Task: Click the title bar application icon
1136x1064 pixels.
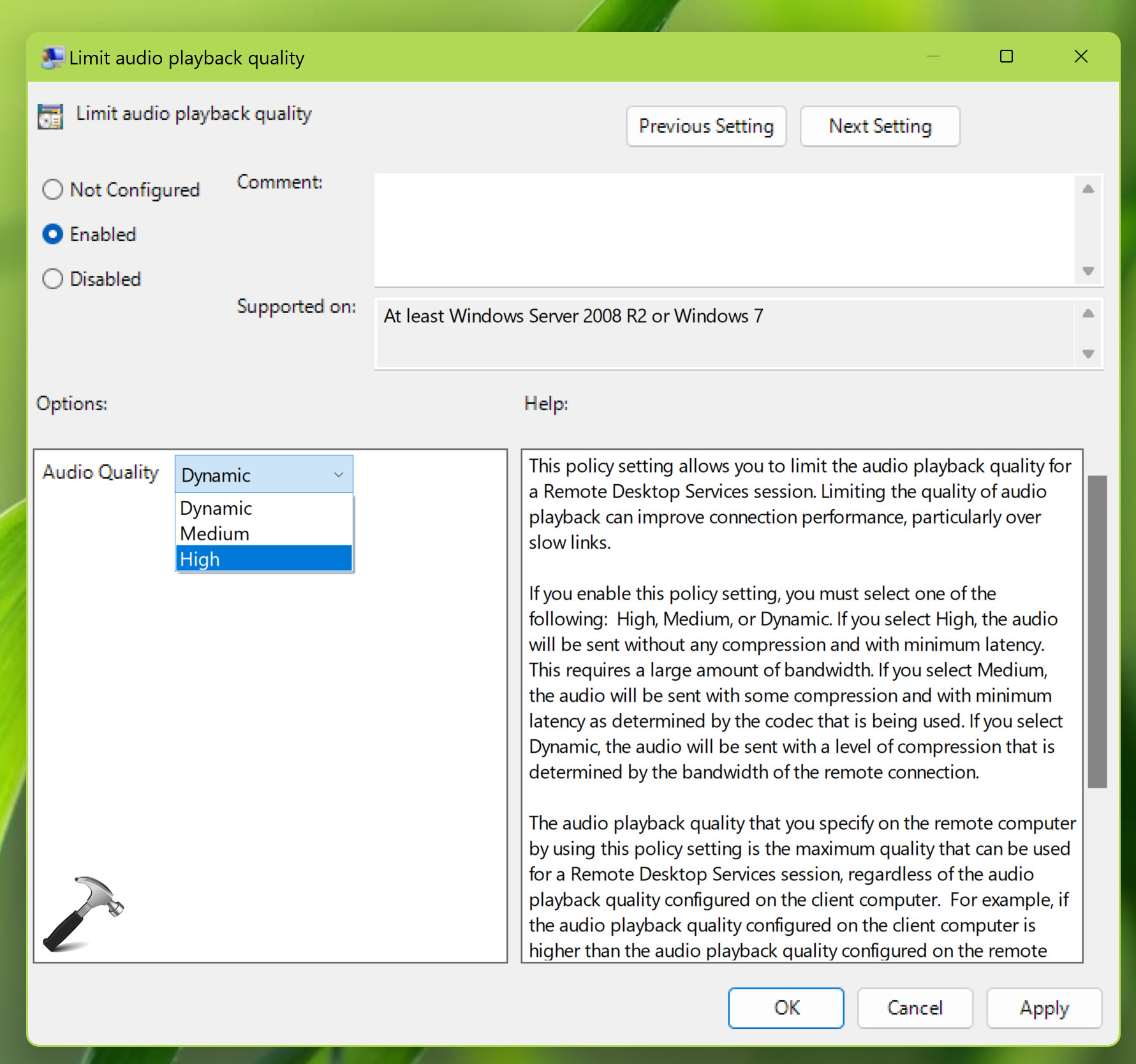Action: point(52,58)
